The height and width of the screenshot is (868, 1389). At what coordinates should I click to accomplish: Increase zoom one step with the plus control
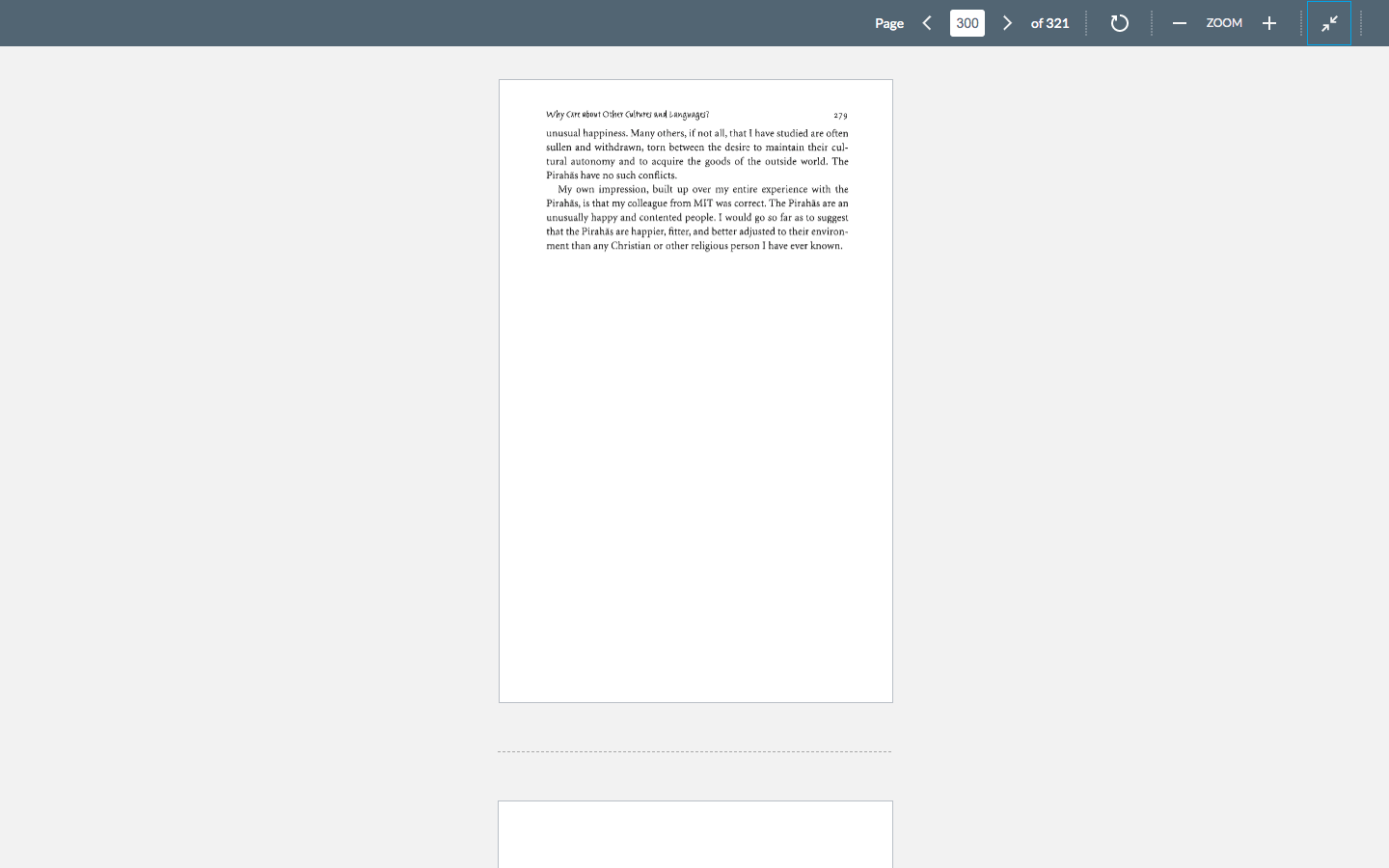pos(1269,22)
